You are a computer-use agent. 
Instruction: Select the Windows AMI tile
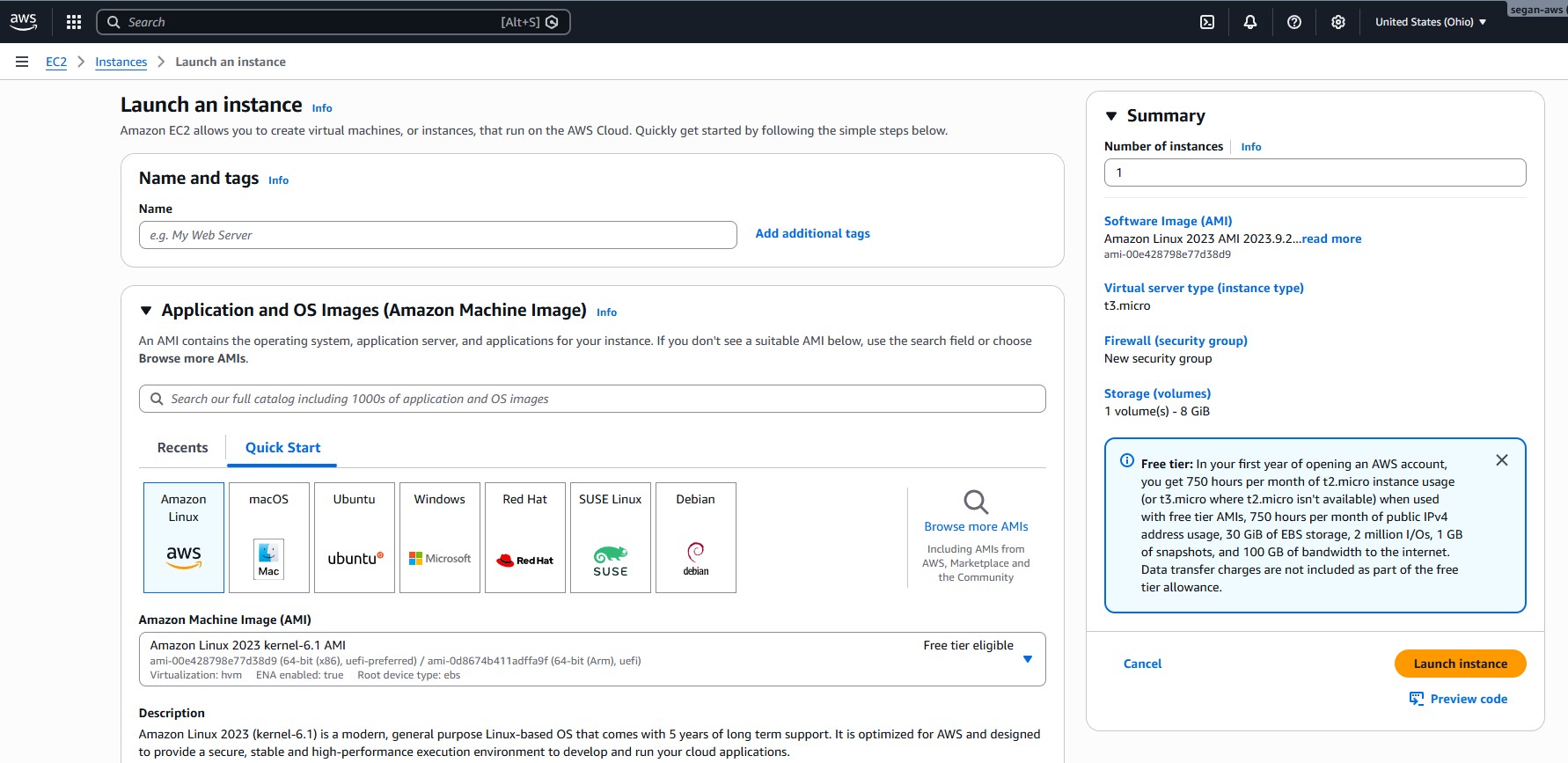coord(440,538)
